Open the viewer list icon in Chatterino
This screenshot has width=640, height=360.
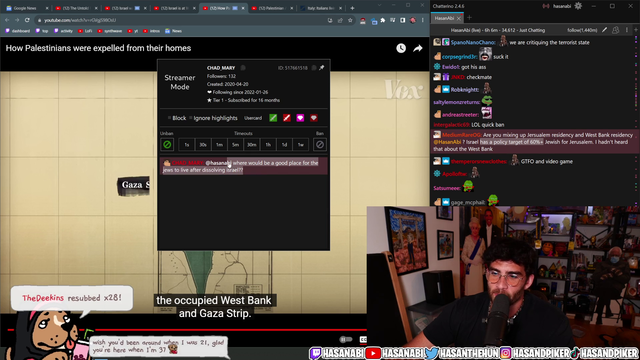[x=616, y=30]
